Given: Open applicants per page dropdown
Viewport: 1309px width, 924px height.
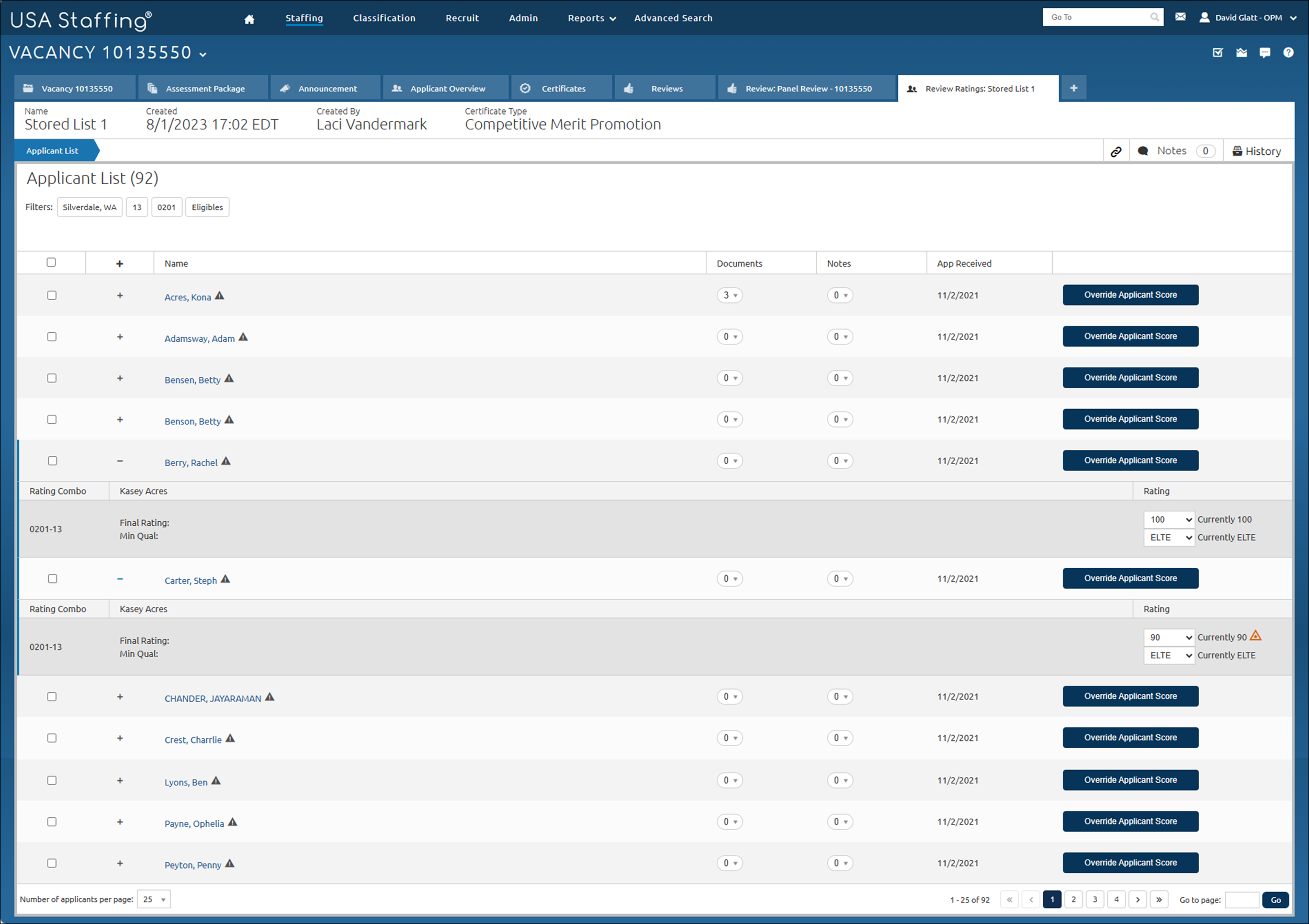Looking at the screenshot, I should click(x=154, y=899).
